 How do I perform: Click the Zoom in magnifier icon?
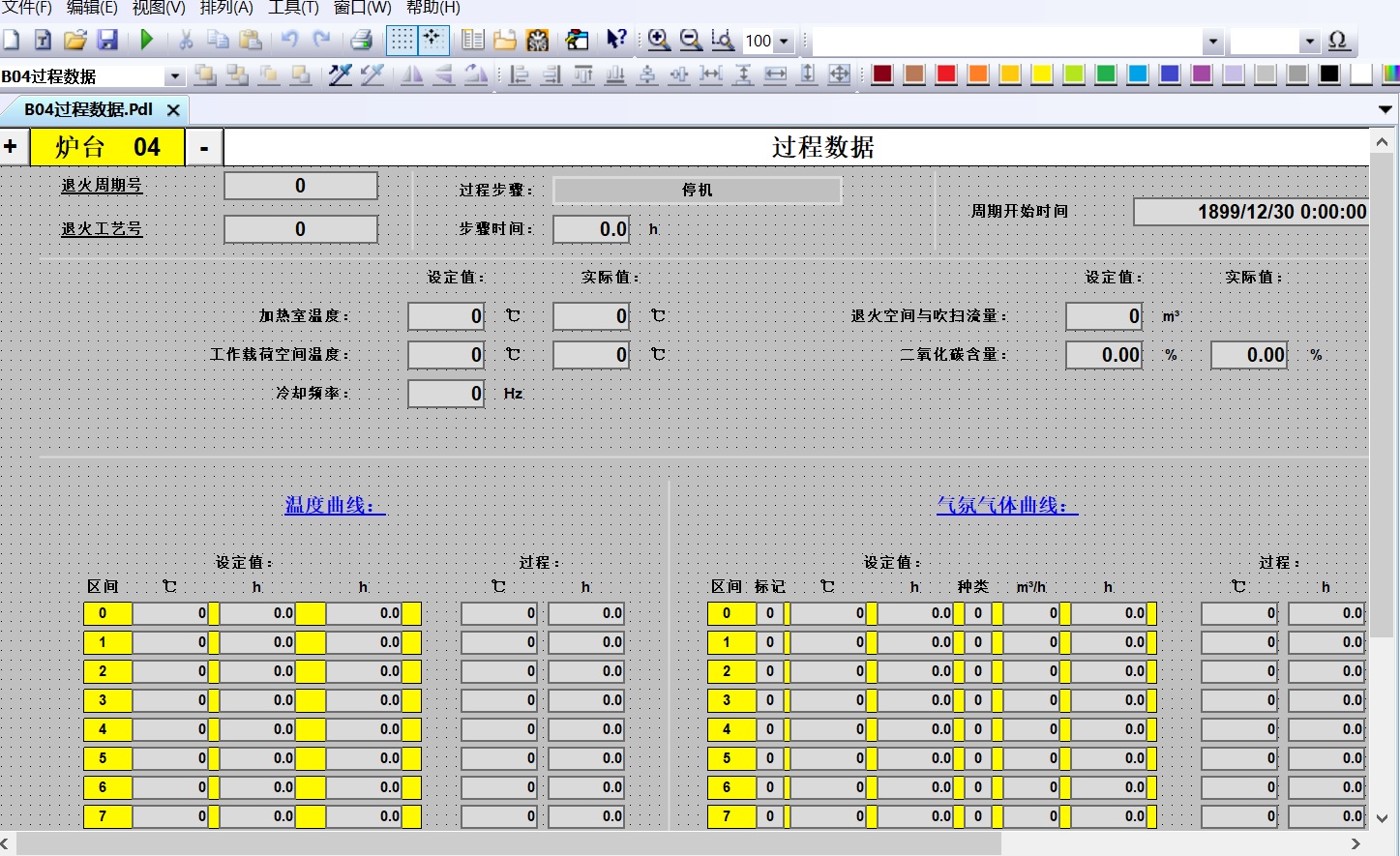point(659,40)
